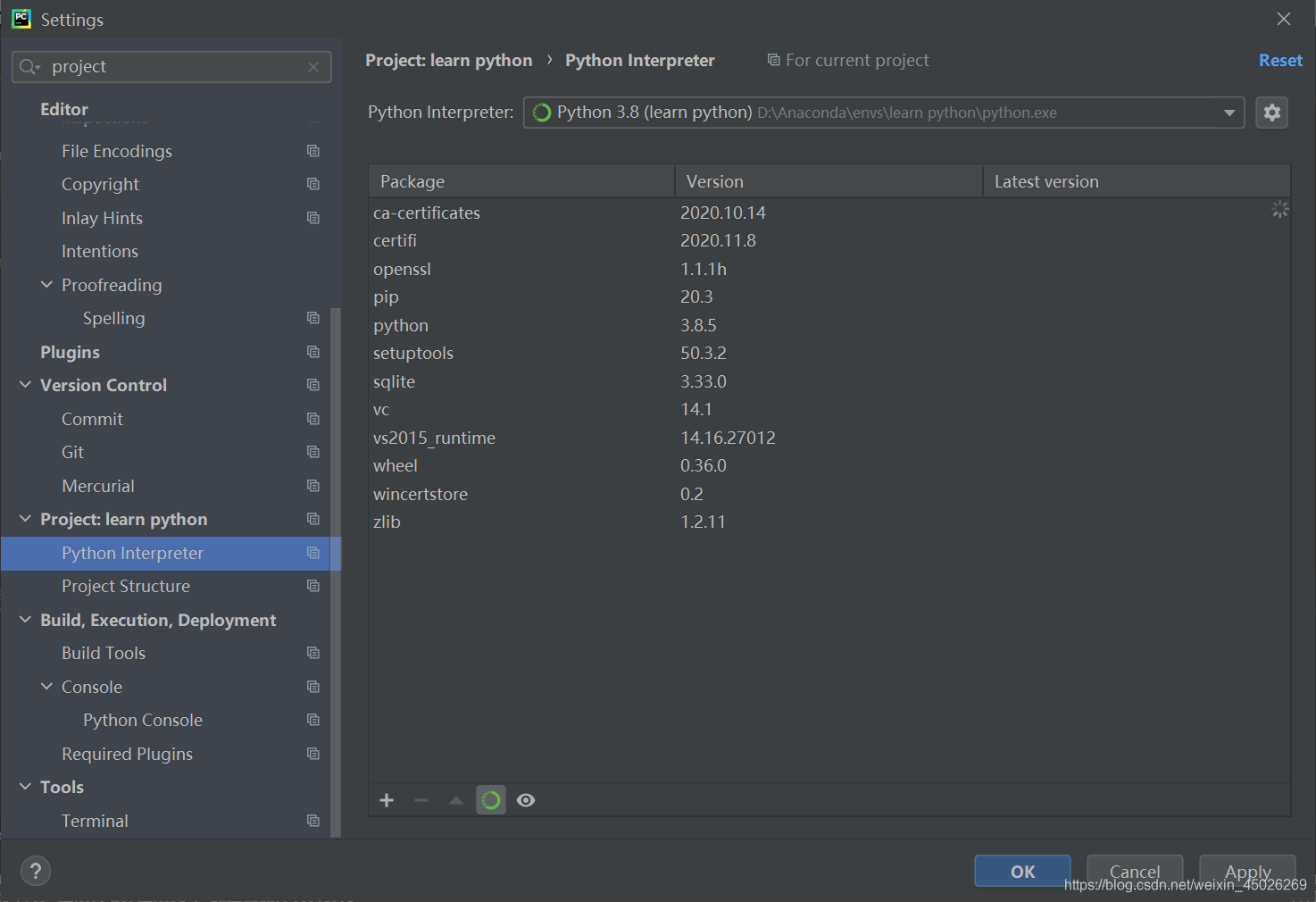Click the search magnifier icon

[x=29, y=67]
